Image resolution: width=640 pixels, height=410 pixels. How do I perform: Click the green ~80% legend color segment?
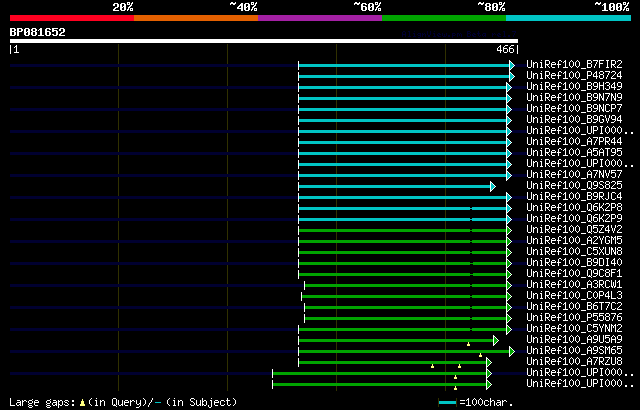tap(444, 18)
